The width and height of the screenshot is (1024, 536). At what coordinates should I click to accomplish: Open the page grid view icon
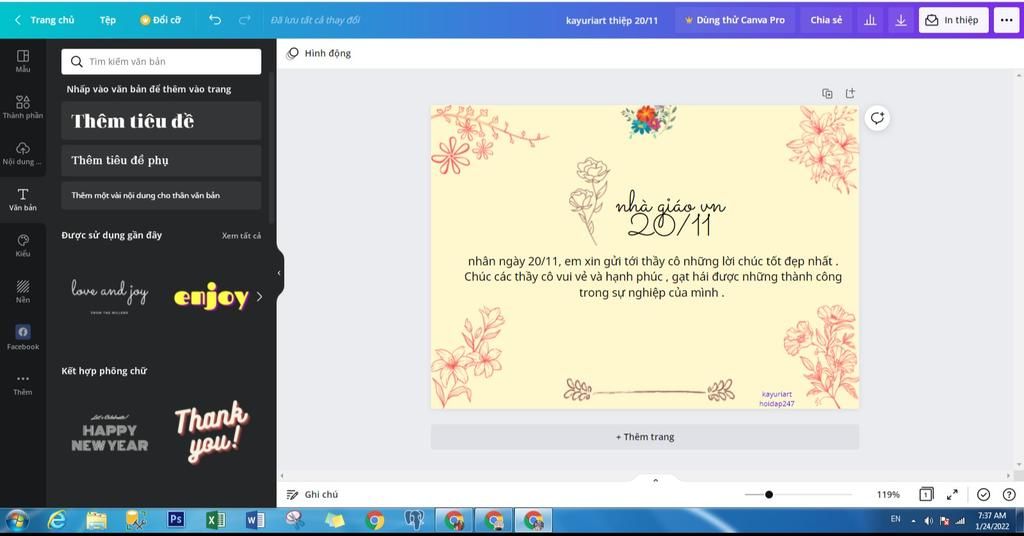[926, 494]
